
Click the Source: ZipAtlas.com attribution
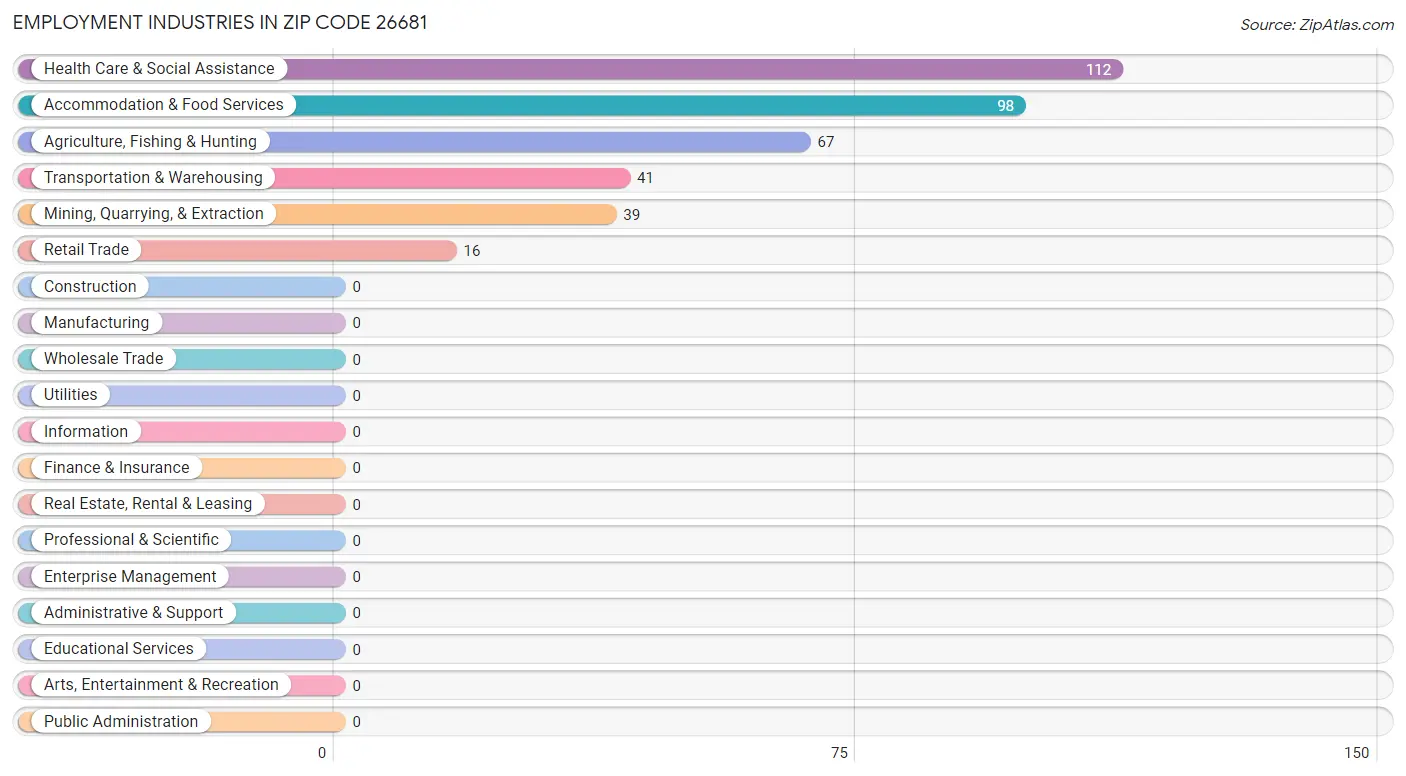[1317, 25]
